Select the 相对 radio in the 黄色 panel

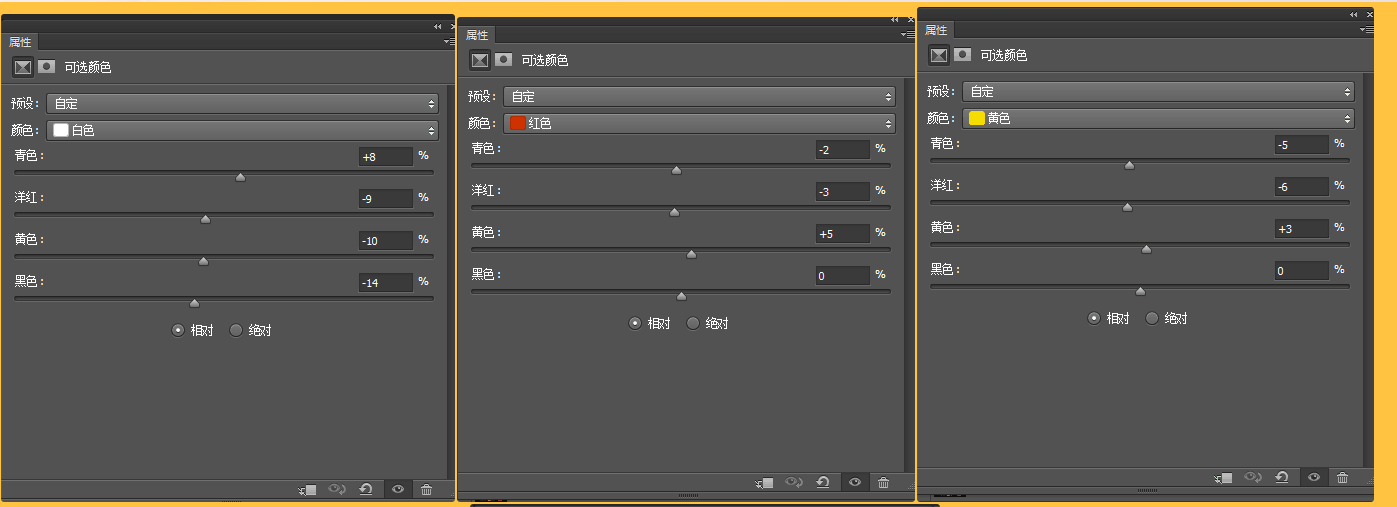tap(1094, 318)
